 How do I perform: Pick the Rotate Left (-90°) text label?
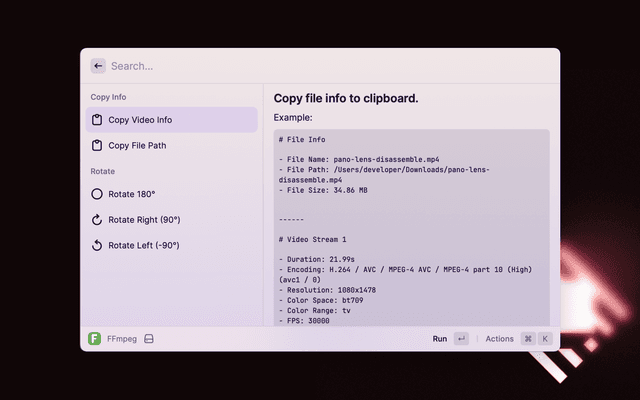144,245
